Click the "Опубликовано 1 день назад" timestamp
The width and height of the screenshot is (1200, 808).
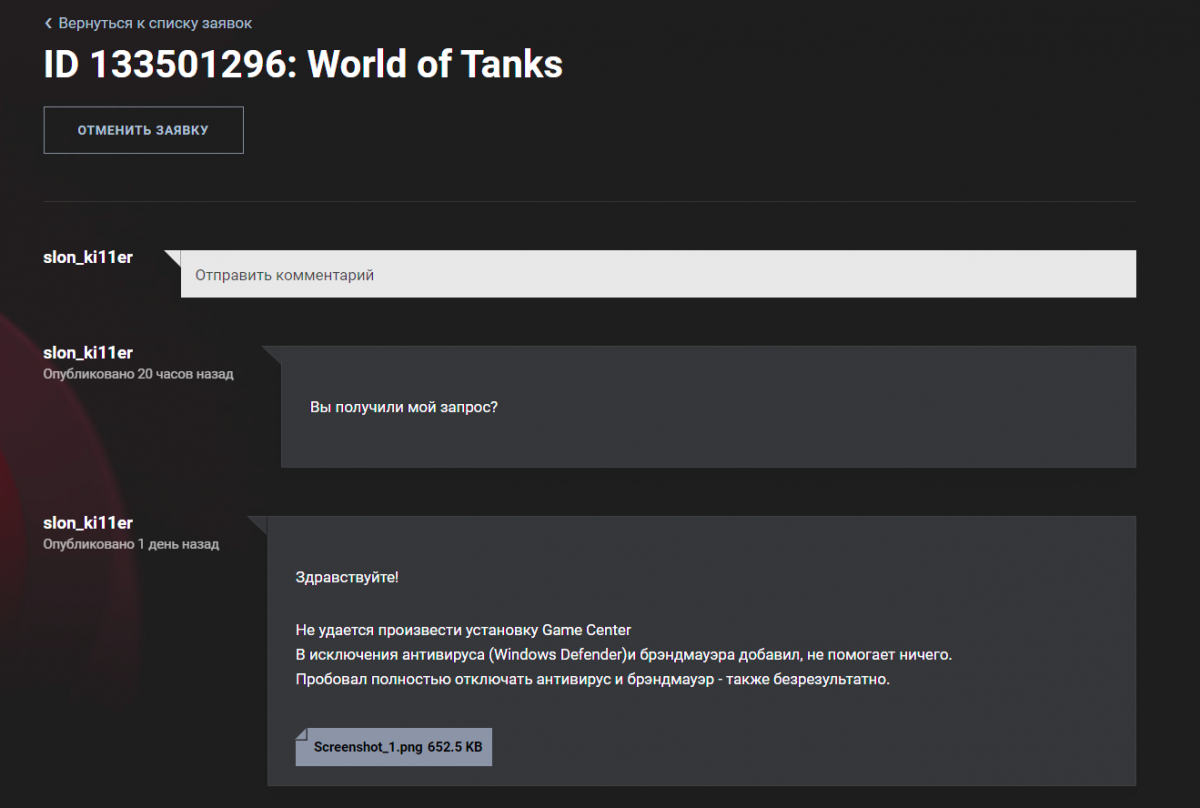[x=131, y=544]
